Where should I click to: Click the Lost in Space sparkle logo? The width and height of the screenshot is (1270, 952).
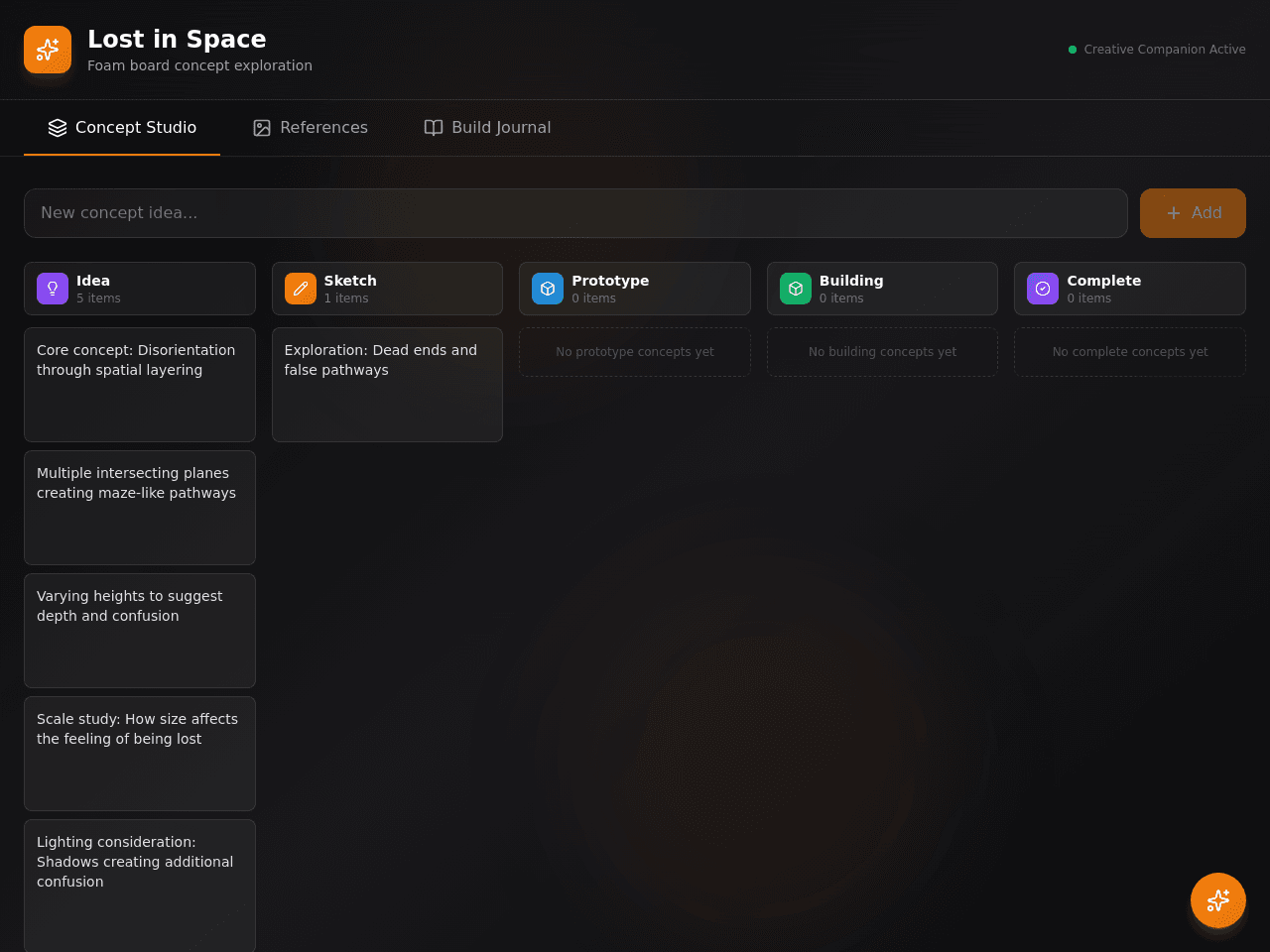[48, 50]
